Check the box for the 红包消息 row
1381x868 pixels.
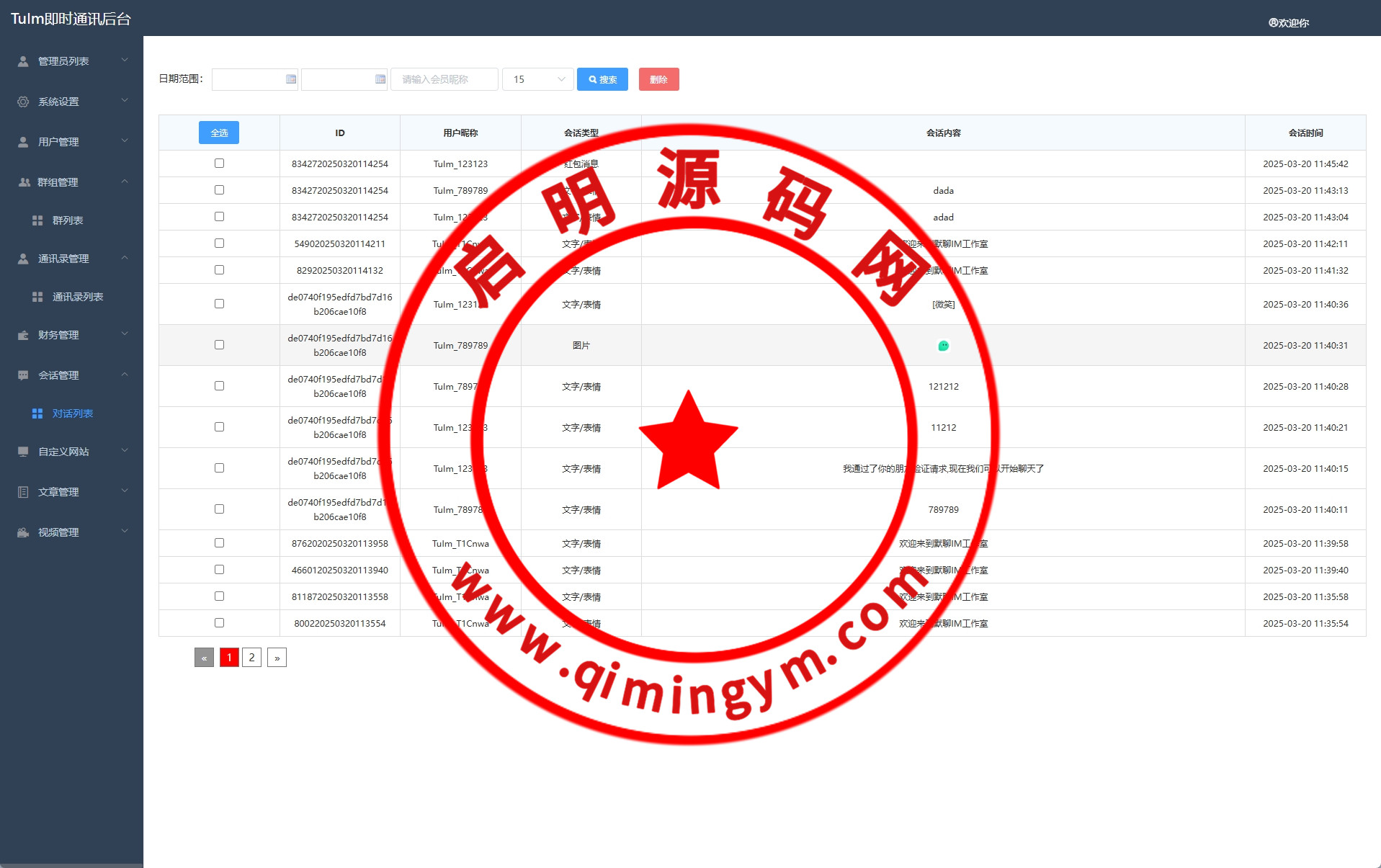click(219, 164)
